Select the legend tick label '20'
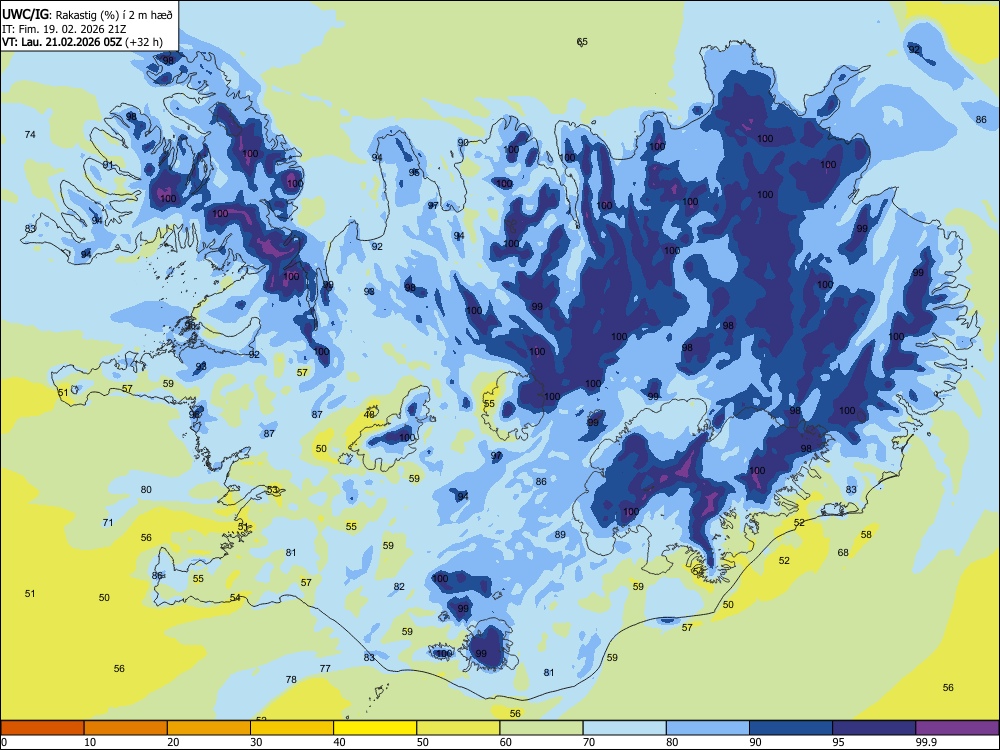The image size is (1000, 750). click(173, 742)
